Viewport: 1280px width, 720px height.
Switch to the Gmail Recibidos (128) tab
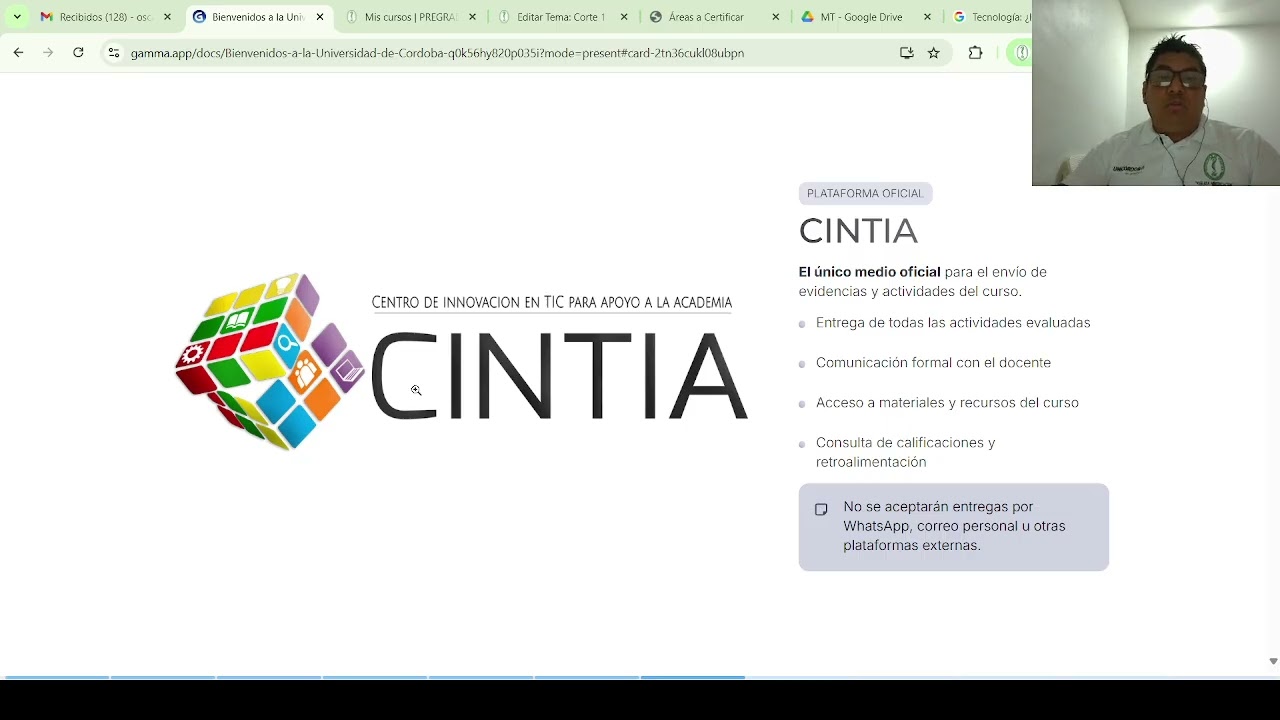click(x=105, y=17)
